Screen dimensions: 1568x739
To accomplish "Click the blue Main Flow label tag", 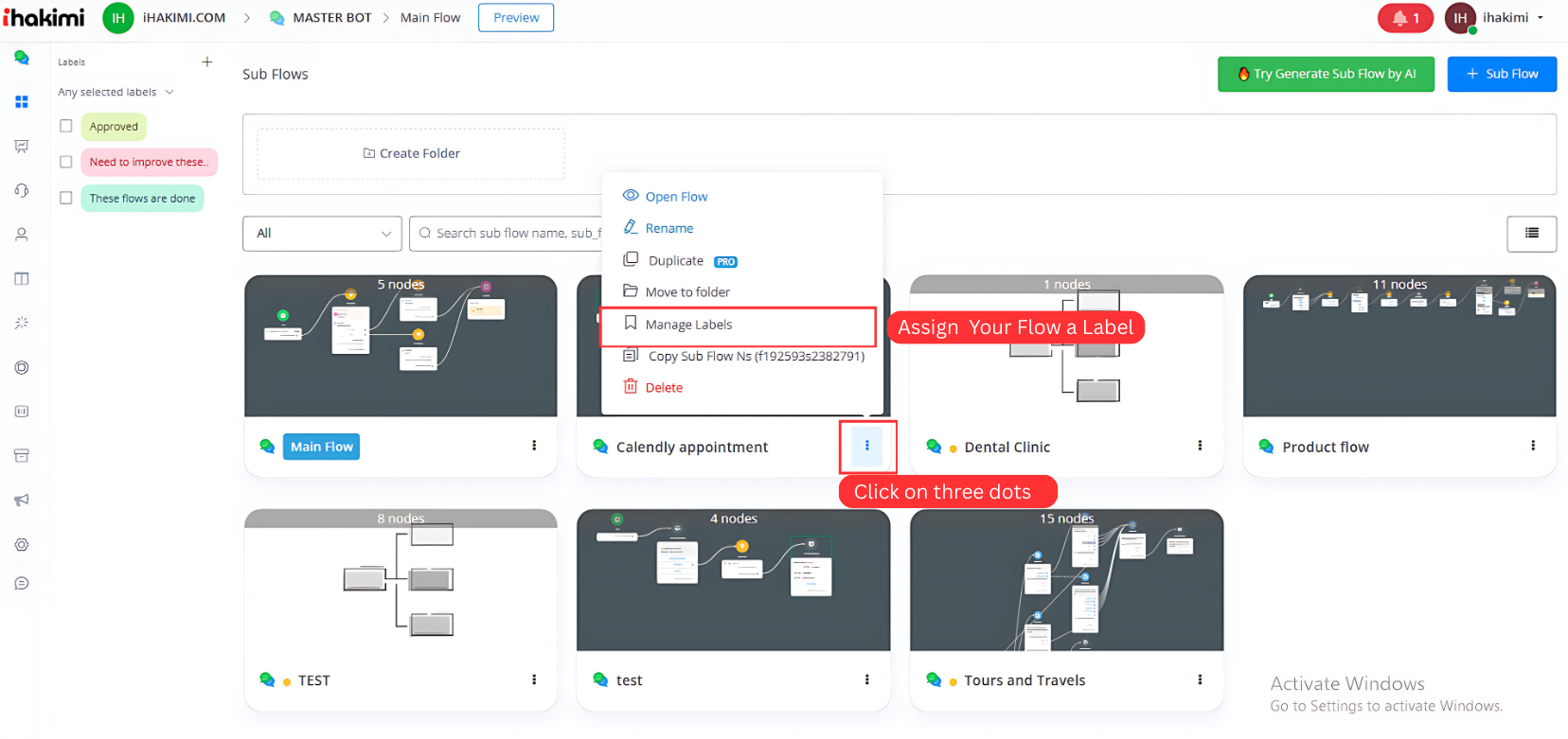I will [321, 447].
